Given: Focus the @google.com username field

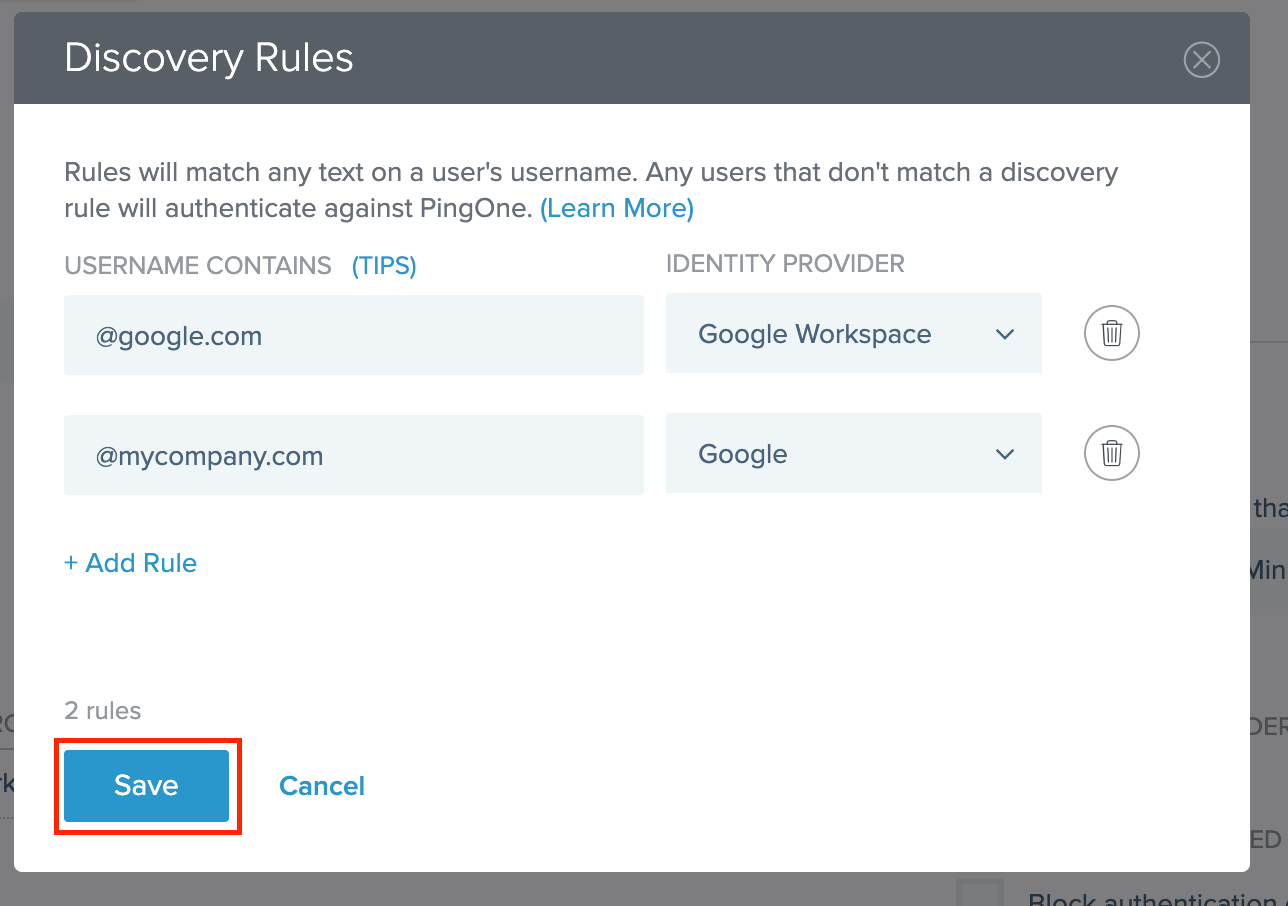Looking at the screenshot, I should 353,335.
